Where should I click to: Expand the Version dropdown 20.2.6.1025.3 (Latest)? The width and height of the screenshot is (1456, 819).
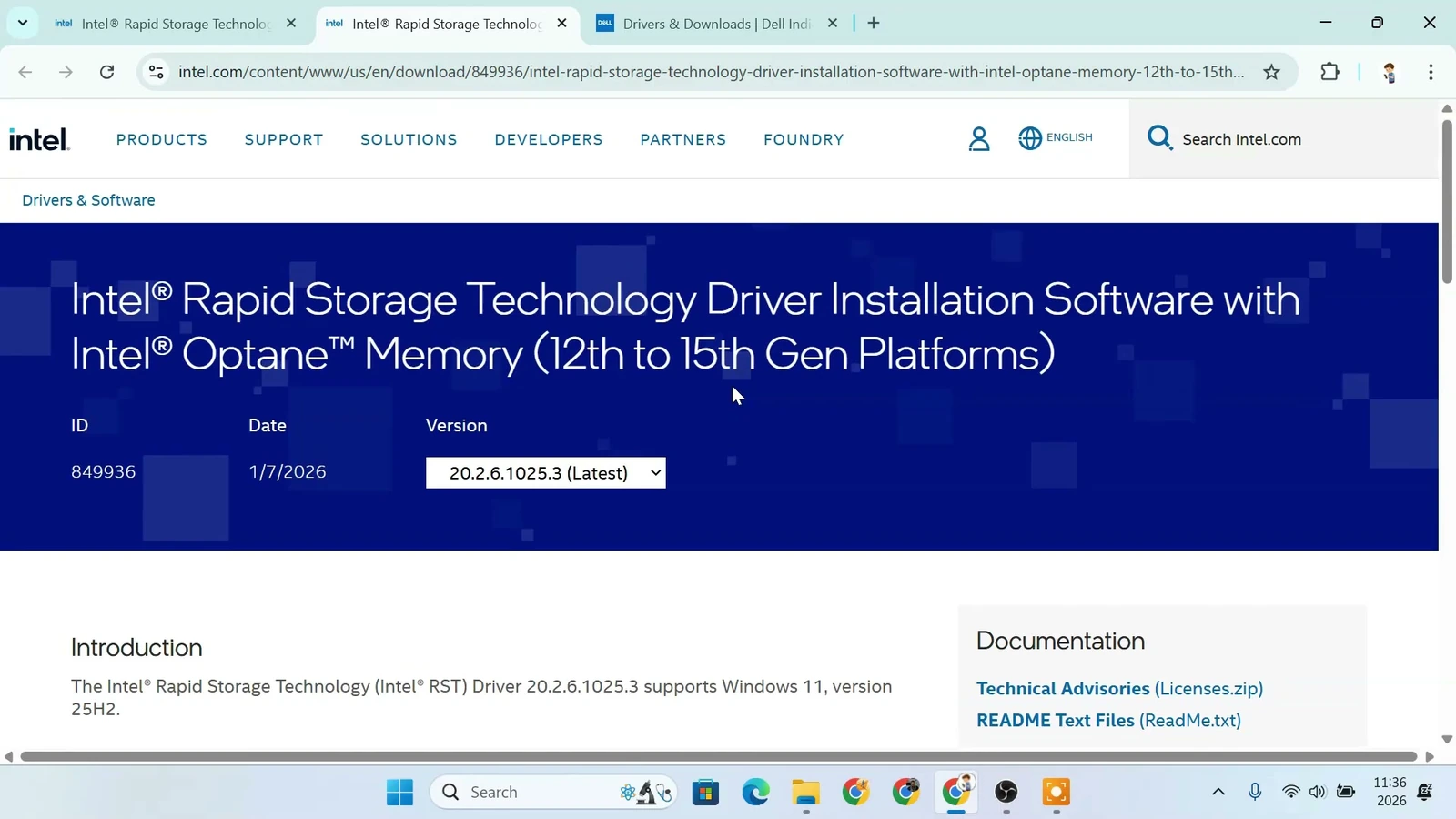pyautogui.click(x=546, y=473)
